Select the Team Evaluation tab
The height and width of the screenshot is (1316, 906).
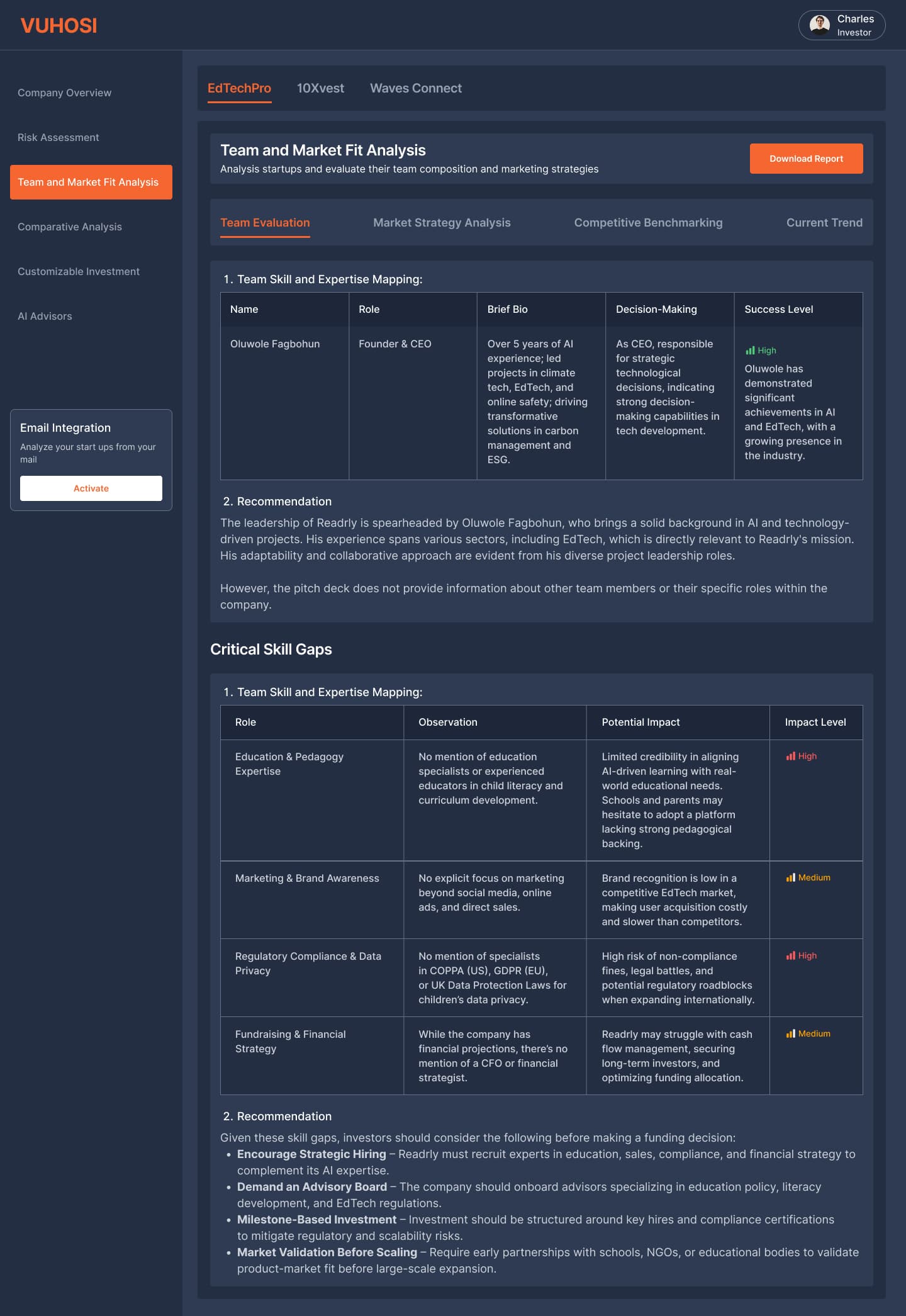coord(265,223)
